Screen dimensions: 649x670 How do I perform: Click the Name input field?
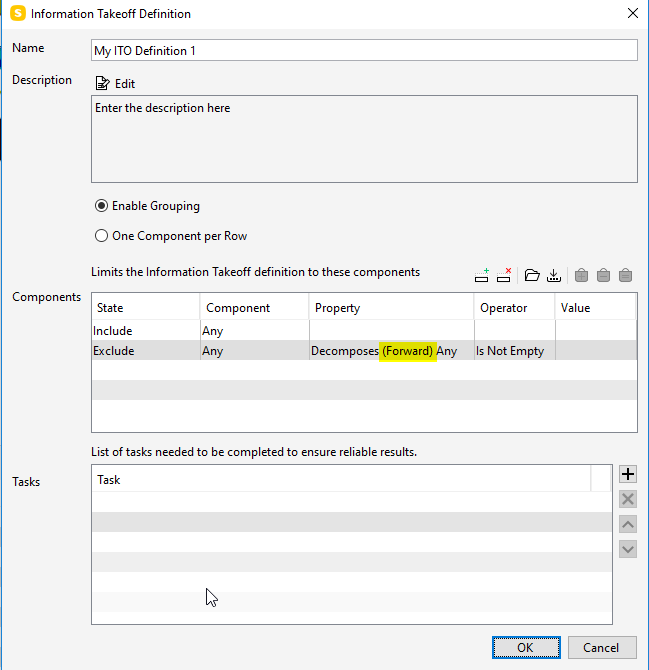pos(364,50)
